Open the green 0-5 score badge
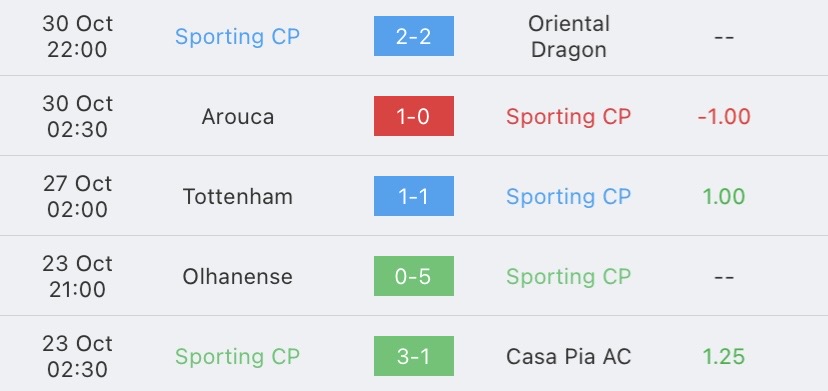The height and width of the screenshot is (391, 828). [x=413, y=276]
